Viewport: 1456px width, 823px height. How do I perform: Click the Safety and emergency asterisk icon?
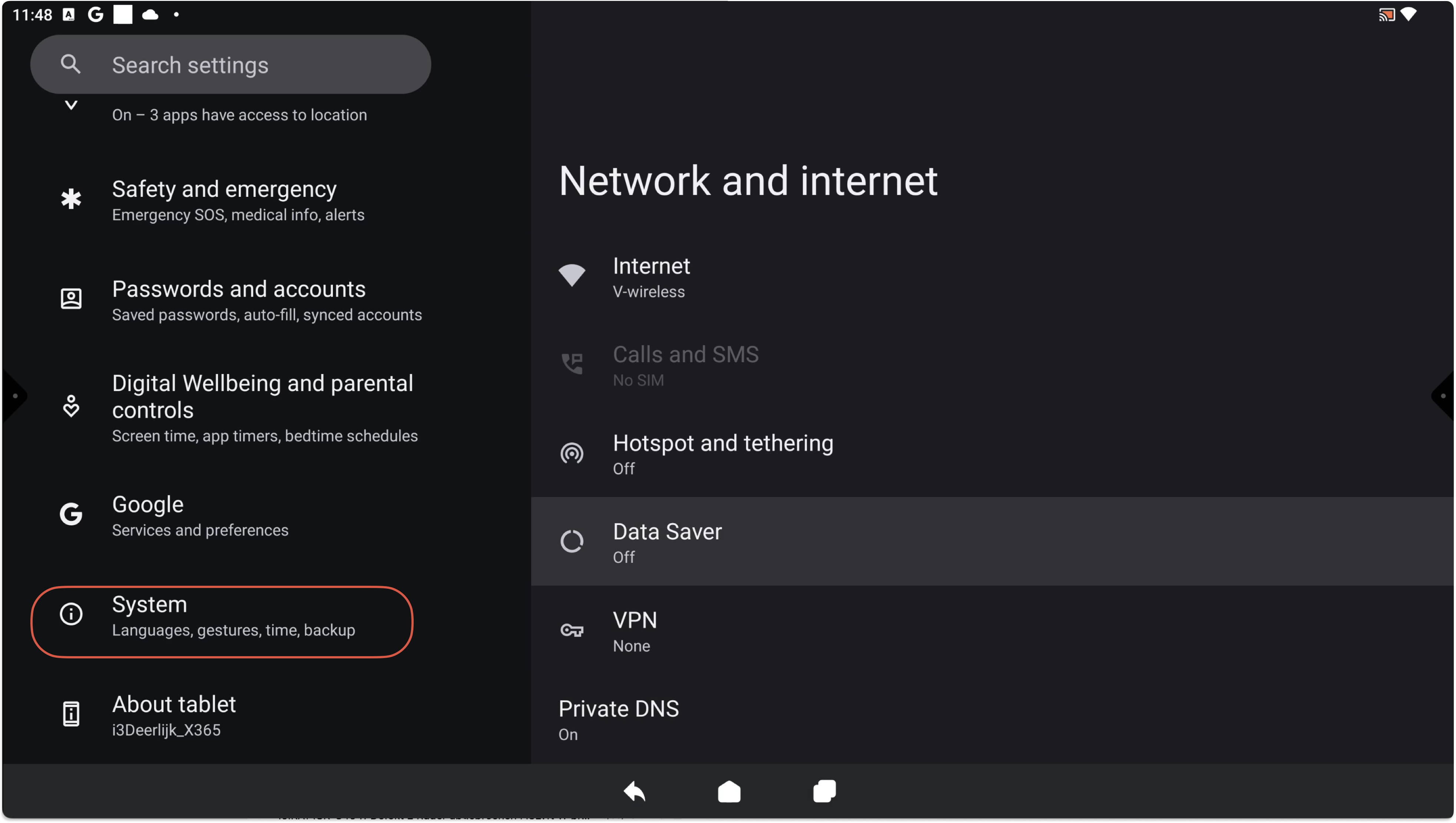pyautogui.click(x=71, y=199)
